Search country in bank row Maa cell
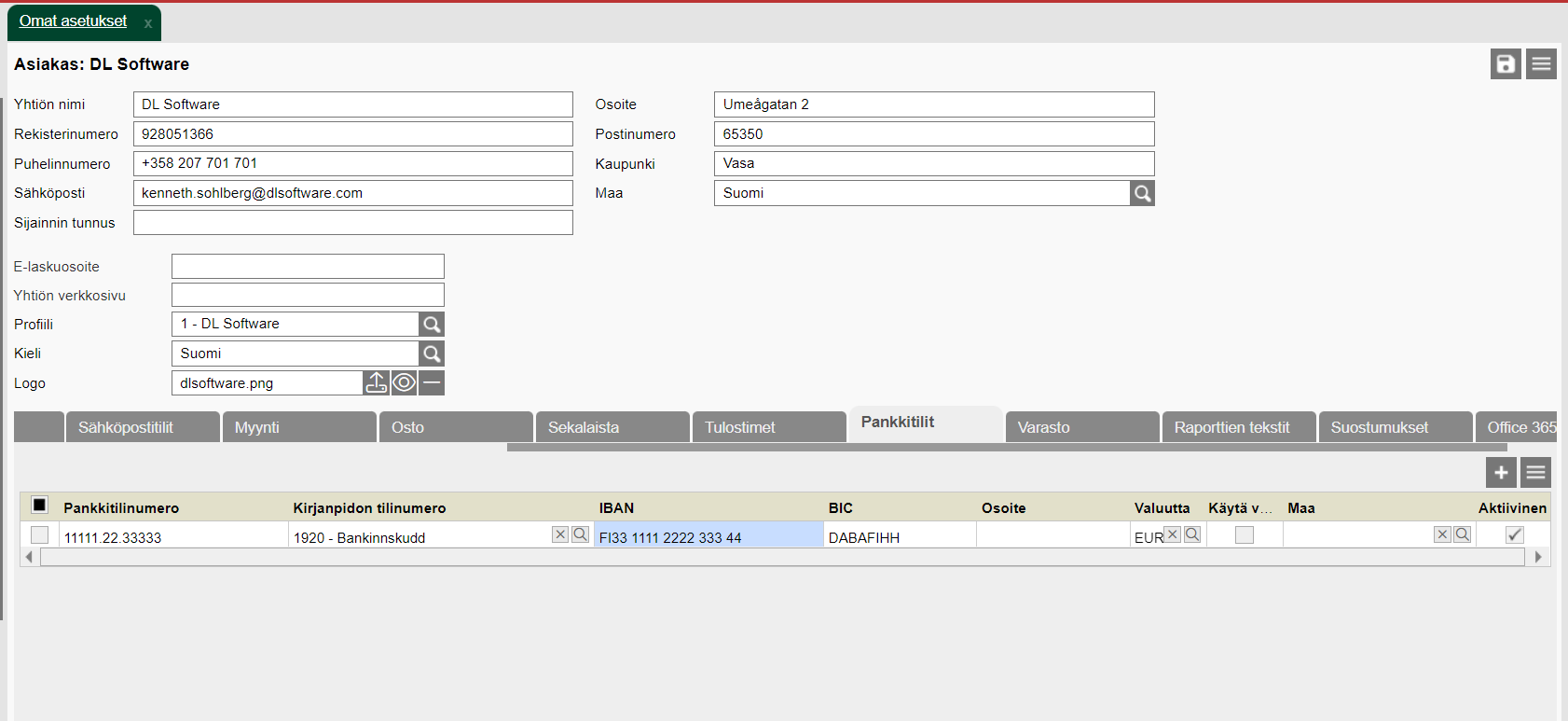This screenshot has width=1568, height=721. click(1463, 534)
